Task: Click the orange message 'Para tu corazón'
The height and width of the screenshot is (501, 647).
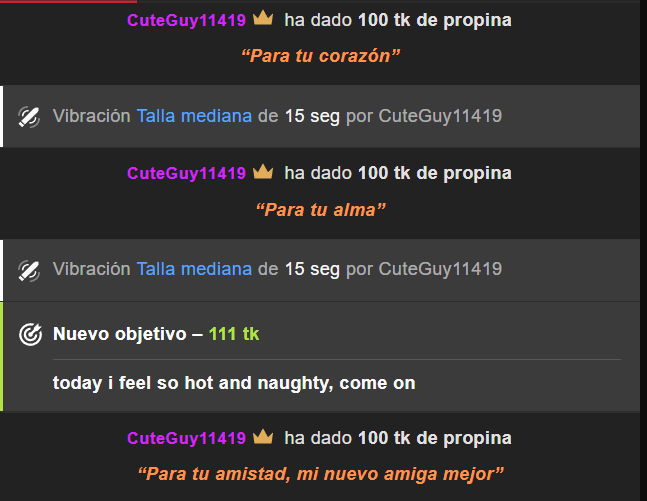Action: (321, 56)
